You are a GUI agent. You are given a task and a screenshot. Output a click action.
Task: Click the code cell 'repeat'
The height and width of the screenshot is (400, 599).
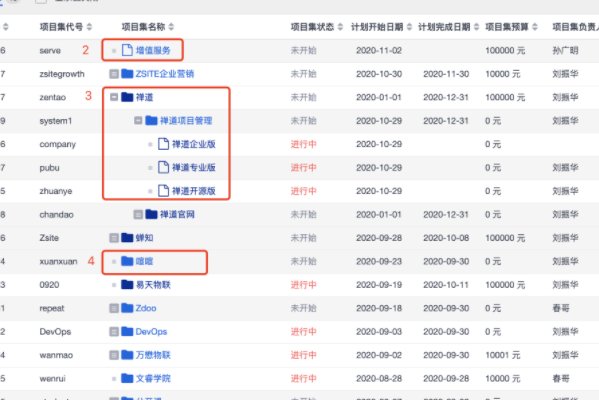tap(52, 308)
